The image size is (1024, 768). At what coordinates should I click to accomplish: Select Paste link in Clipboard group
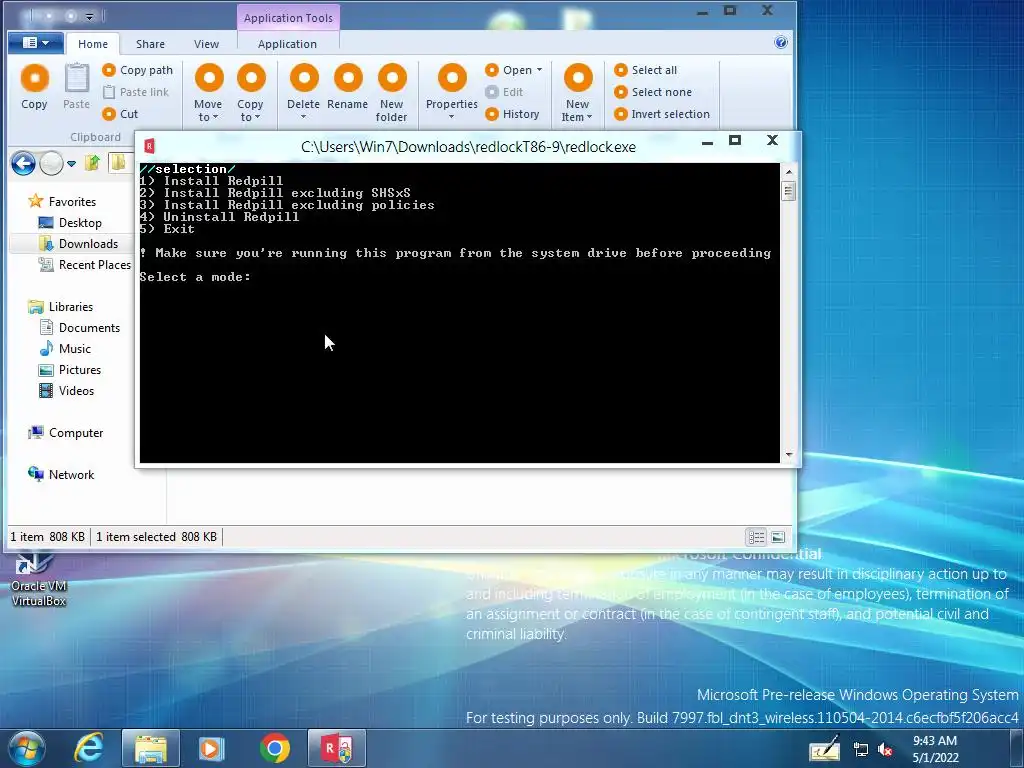[x=136, y=92]
